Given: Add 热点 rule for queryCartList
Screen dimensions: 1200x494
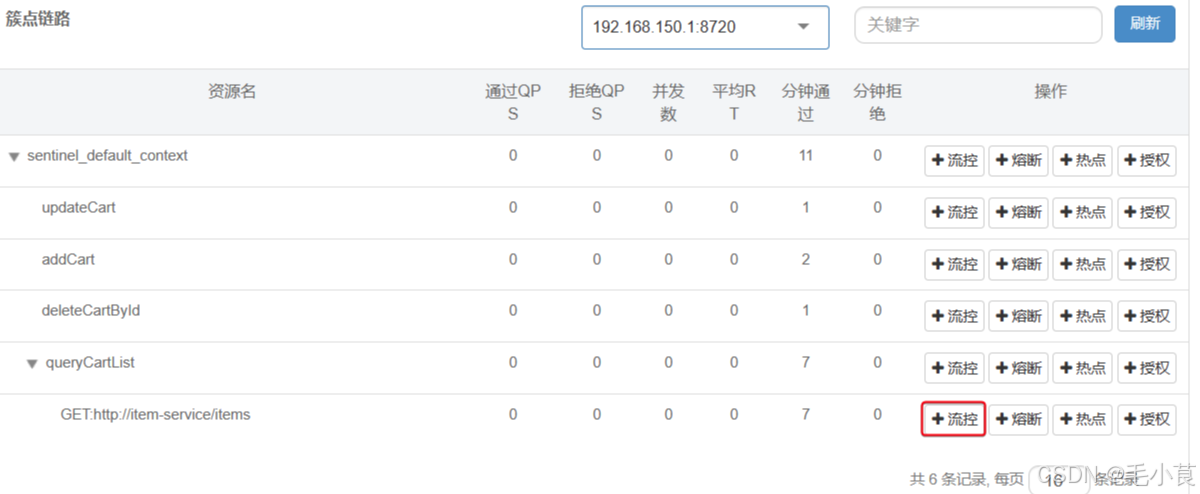Looking at the screenshot, I should (1082, 368).
